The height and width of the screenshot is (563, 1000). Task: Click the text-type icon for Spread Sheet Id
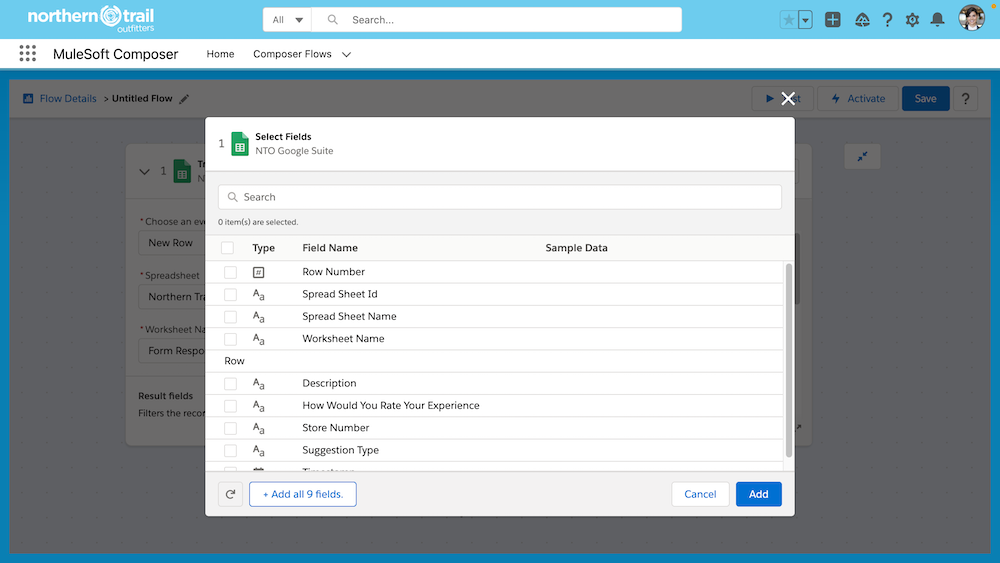258,295
